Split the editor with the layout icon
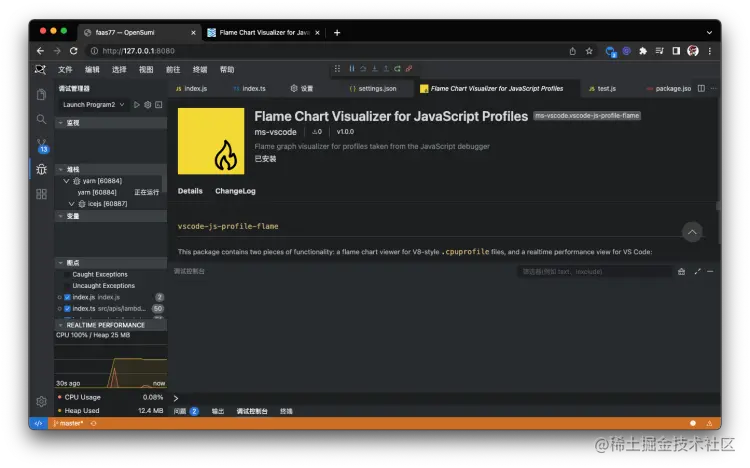Screen dimensions: 750x468 (701, 88)
